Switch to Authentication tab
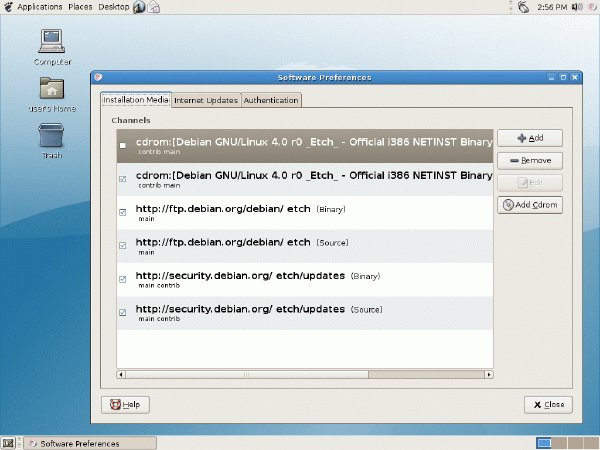600x450 pixels. (271, 100)
